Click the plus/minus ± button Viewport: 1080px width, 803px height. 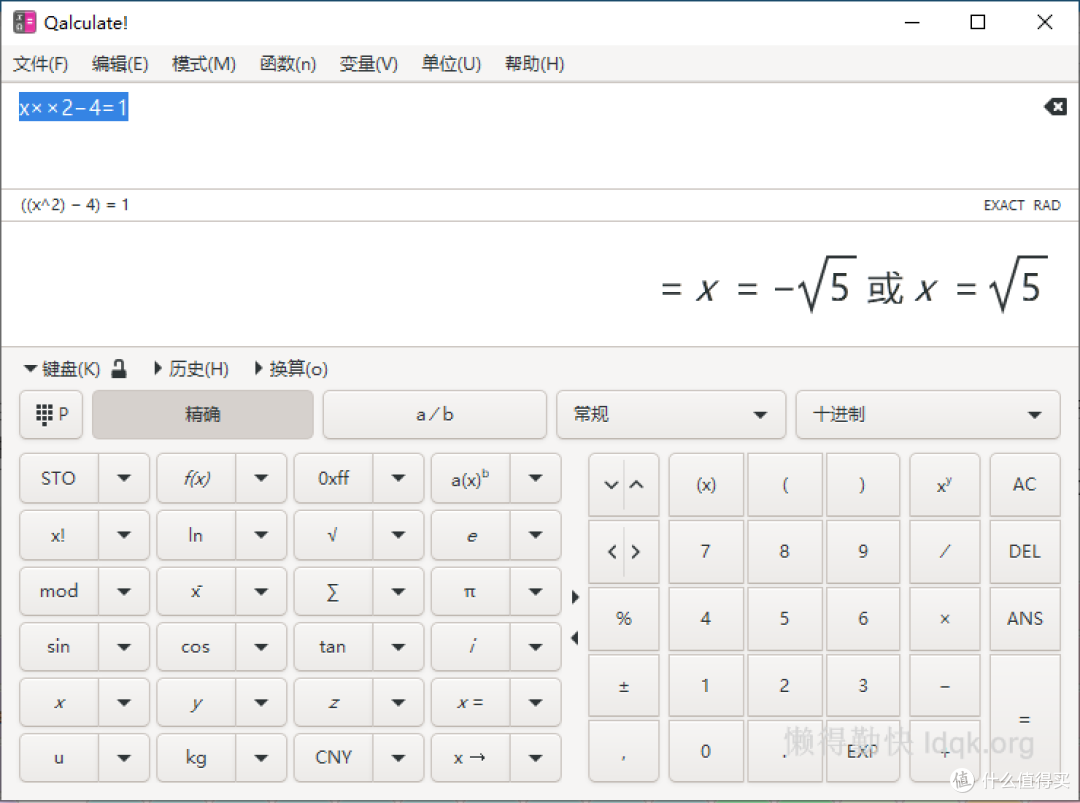[623, 685]
